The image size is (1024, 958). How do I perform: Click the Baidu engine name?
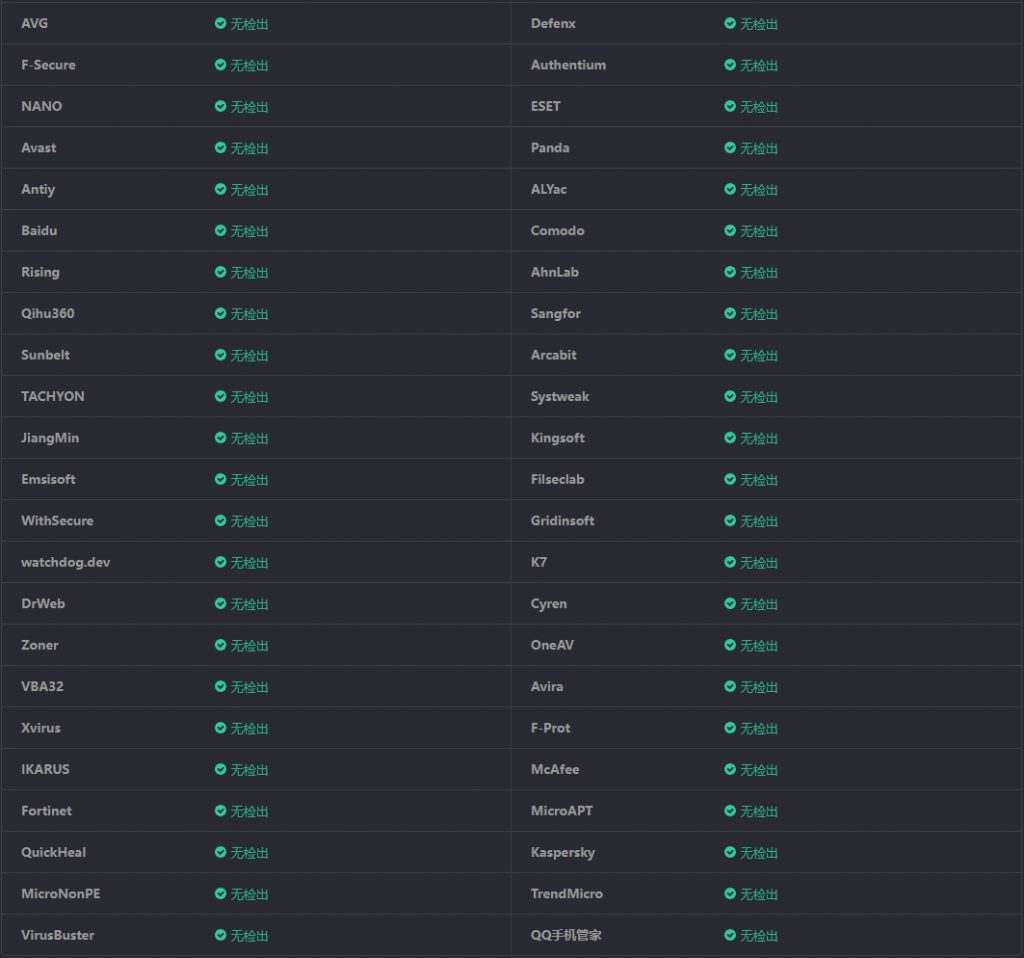(39, 230)
